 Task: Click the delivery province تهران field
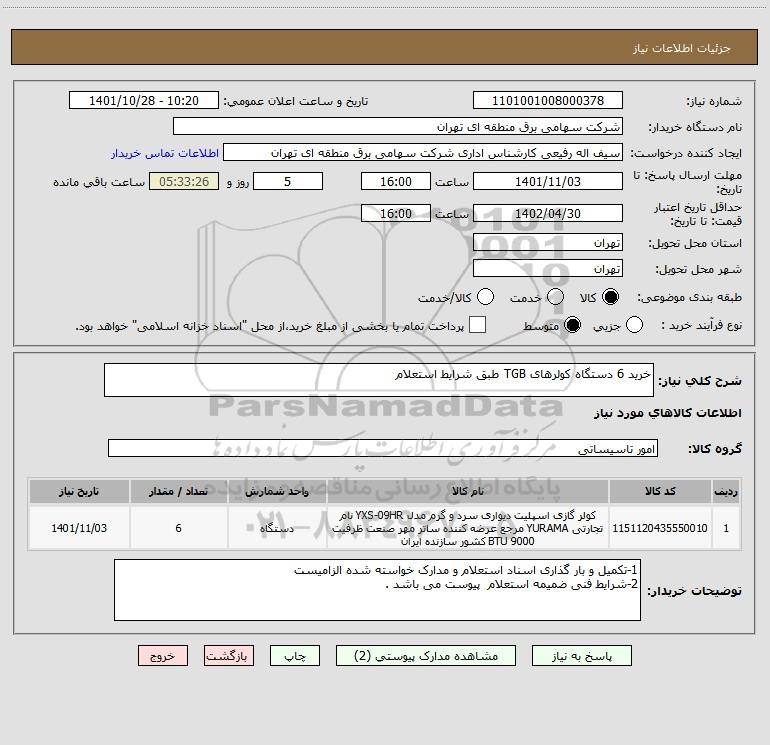pos(548,243)
